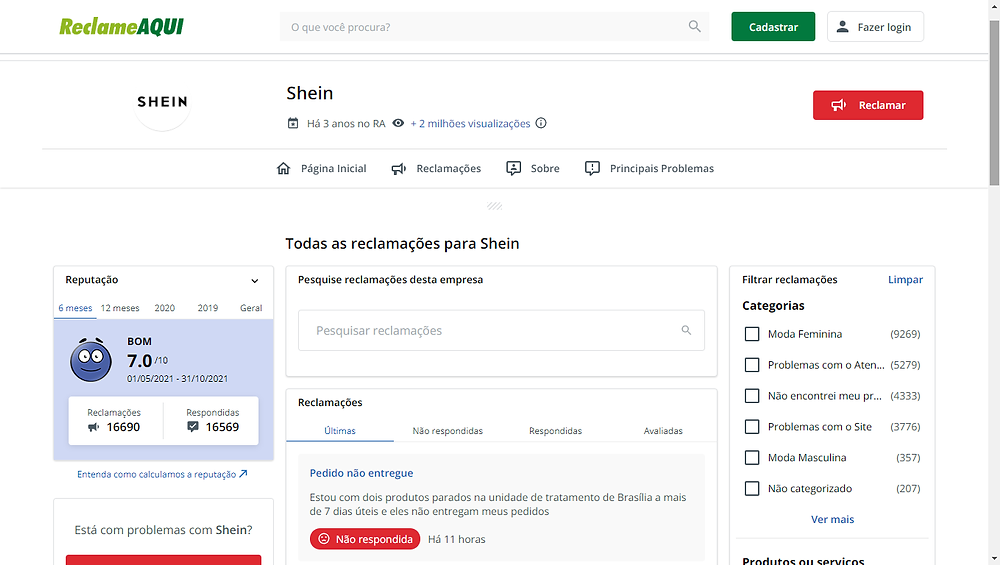This screenshot has width=1000, height=565.
Task: Click the calendar icon near 'Há 3 anos no RA'
Action: point(293,123)
